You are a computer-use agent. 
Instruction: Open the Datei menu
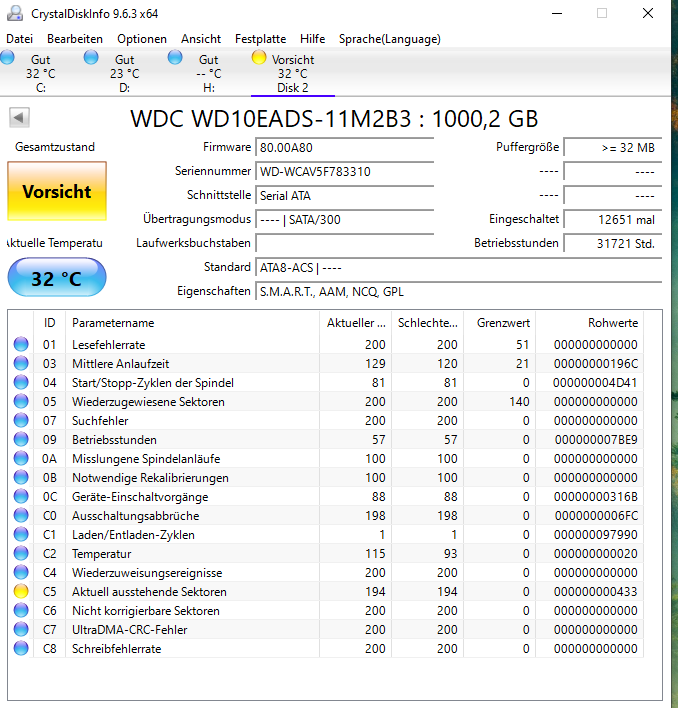19,39
